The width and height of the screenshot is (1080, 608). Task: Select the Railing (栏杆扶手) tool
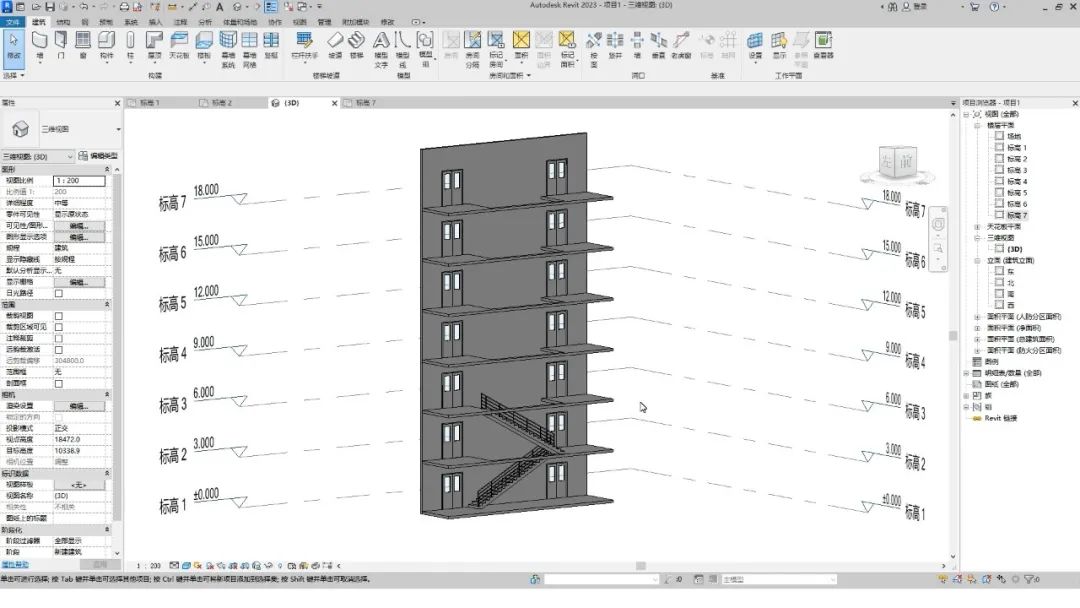304,45
